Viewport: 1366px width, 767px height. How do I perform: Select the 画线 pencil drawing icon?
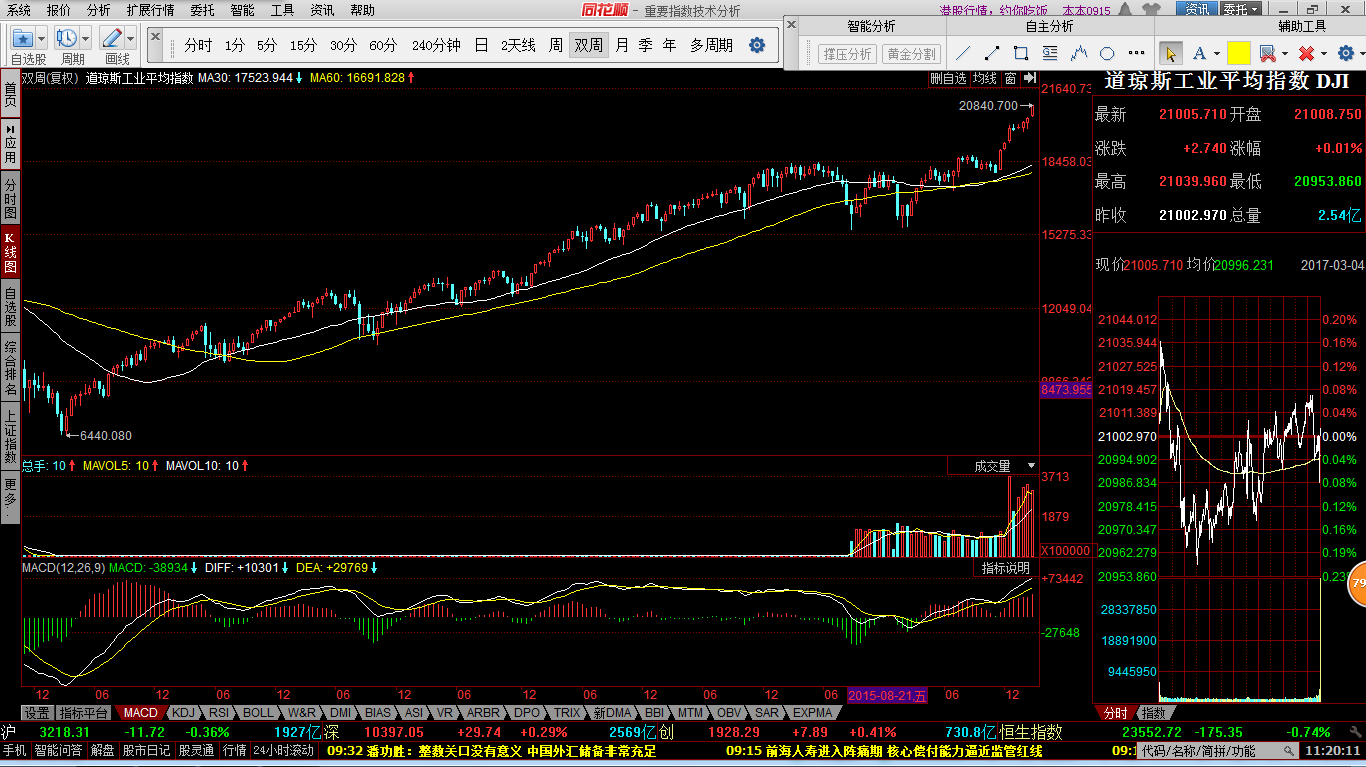[112, 39]
